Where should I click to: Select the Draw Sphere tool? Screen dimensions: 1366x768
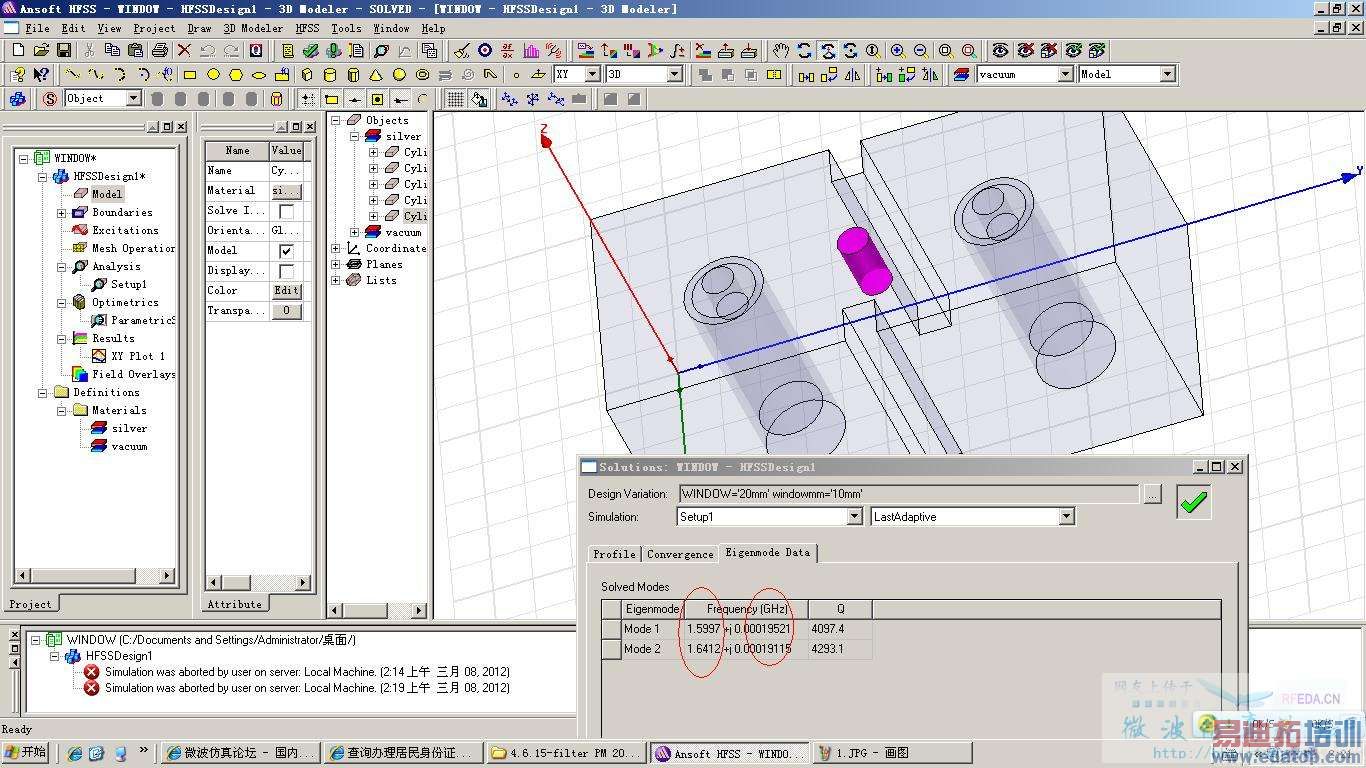point(399,74)
